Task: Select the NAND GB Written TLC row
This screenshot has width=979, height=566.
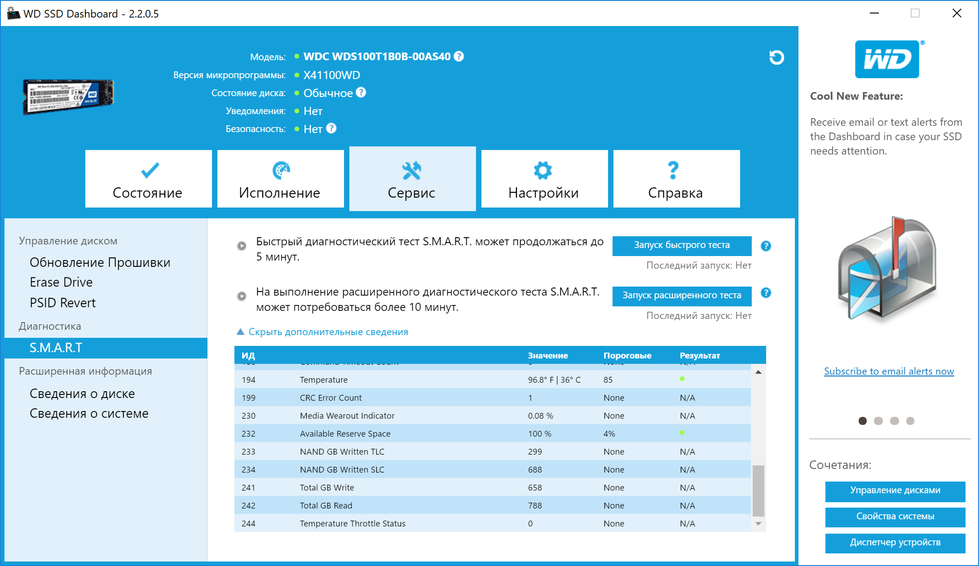Action: pyautogui.click(x=493, y=452)
